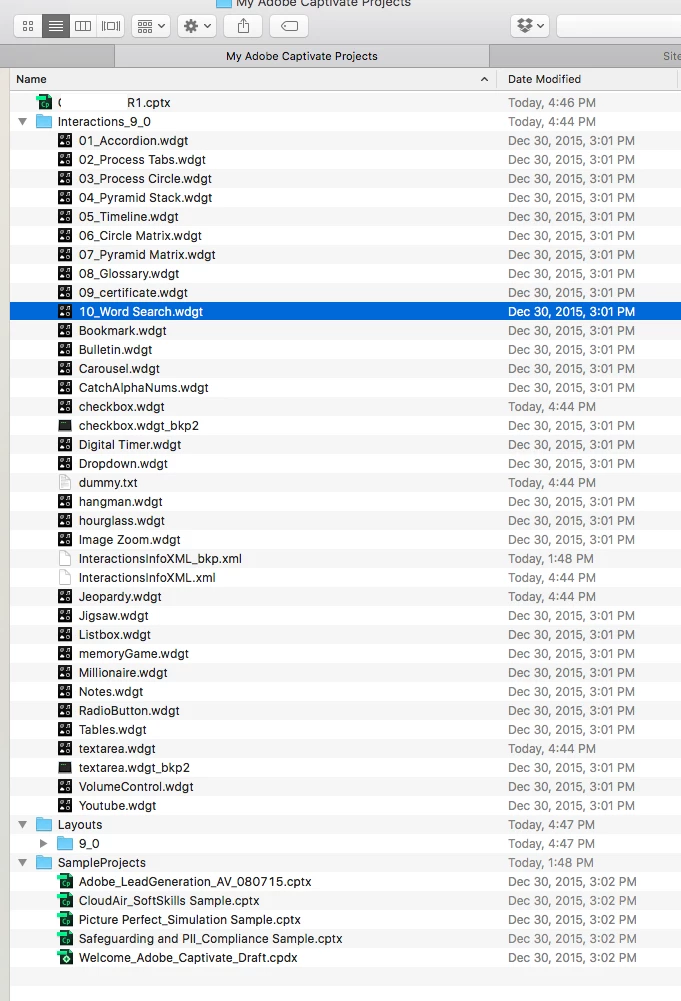Screen dimensions: 681x1001
Task: Expand the 9_0 folder
Action: (43, 843)
